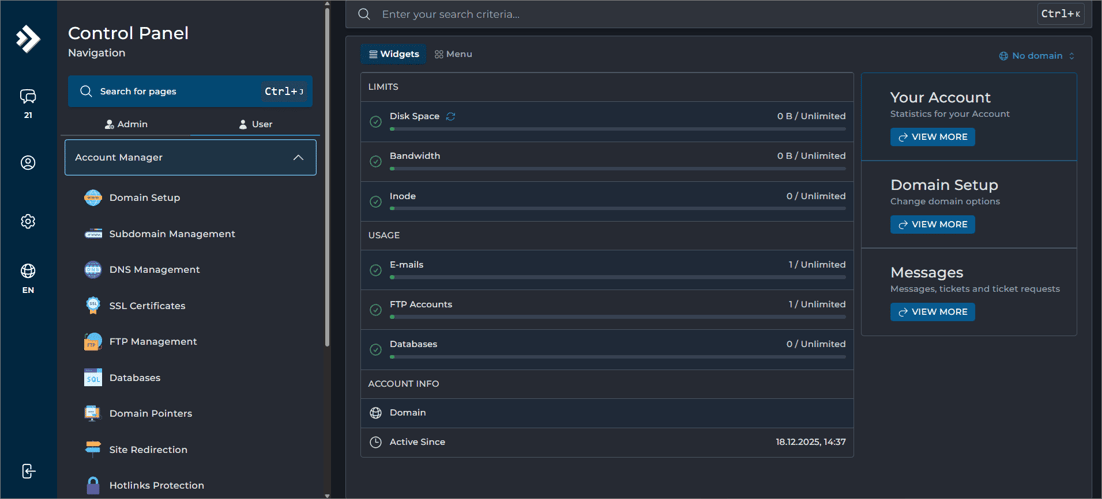This screenshot has height=499, width=1102.
Task: Switch dashboard to Widgets view
Action: point(393,54)
